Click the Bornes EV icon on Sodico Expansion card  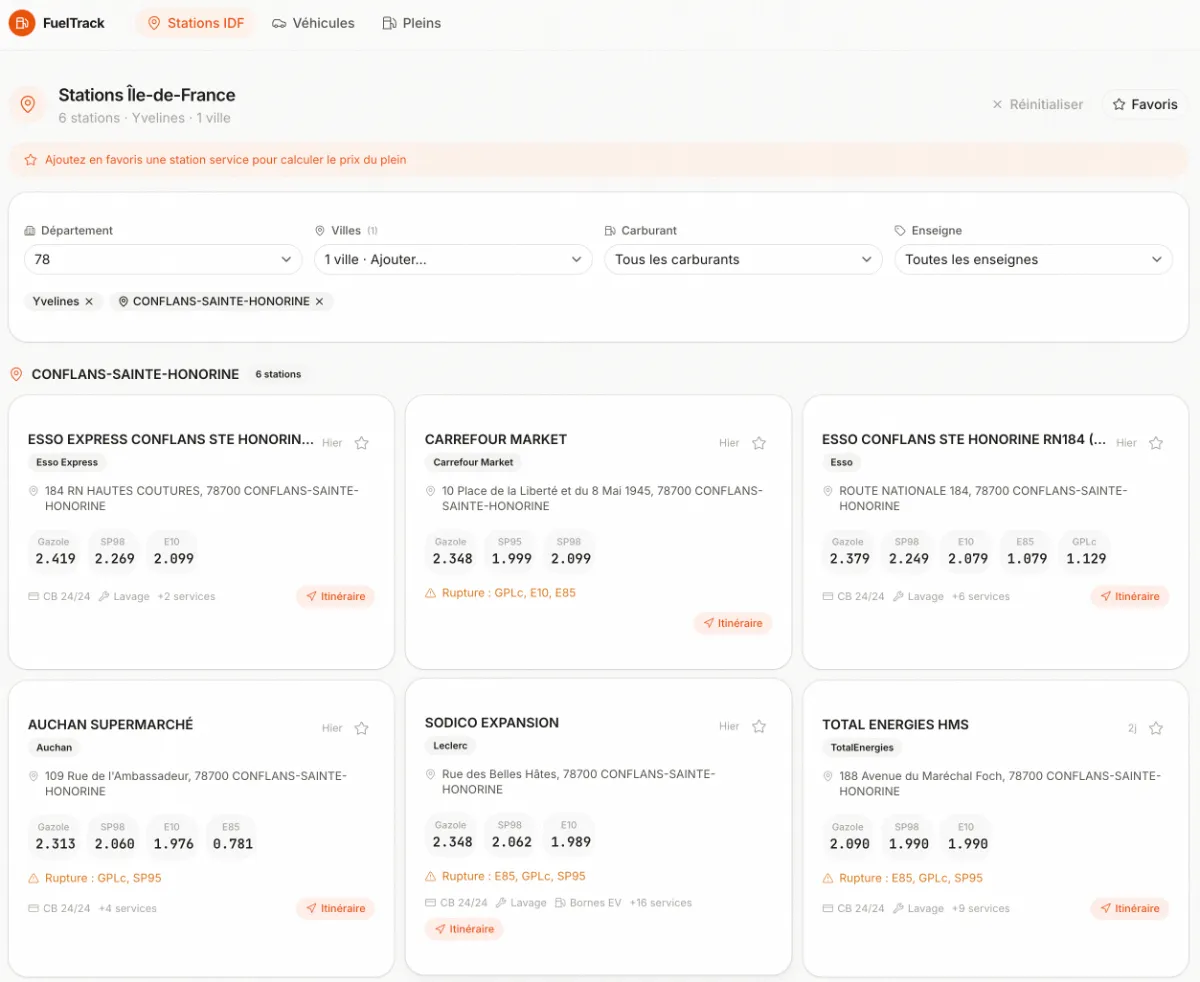coord(558,903)
